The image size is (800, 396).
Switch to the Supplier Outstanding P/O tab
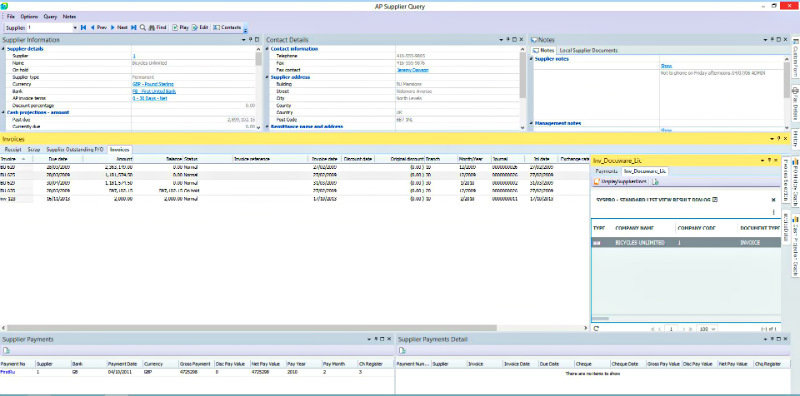74,150
